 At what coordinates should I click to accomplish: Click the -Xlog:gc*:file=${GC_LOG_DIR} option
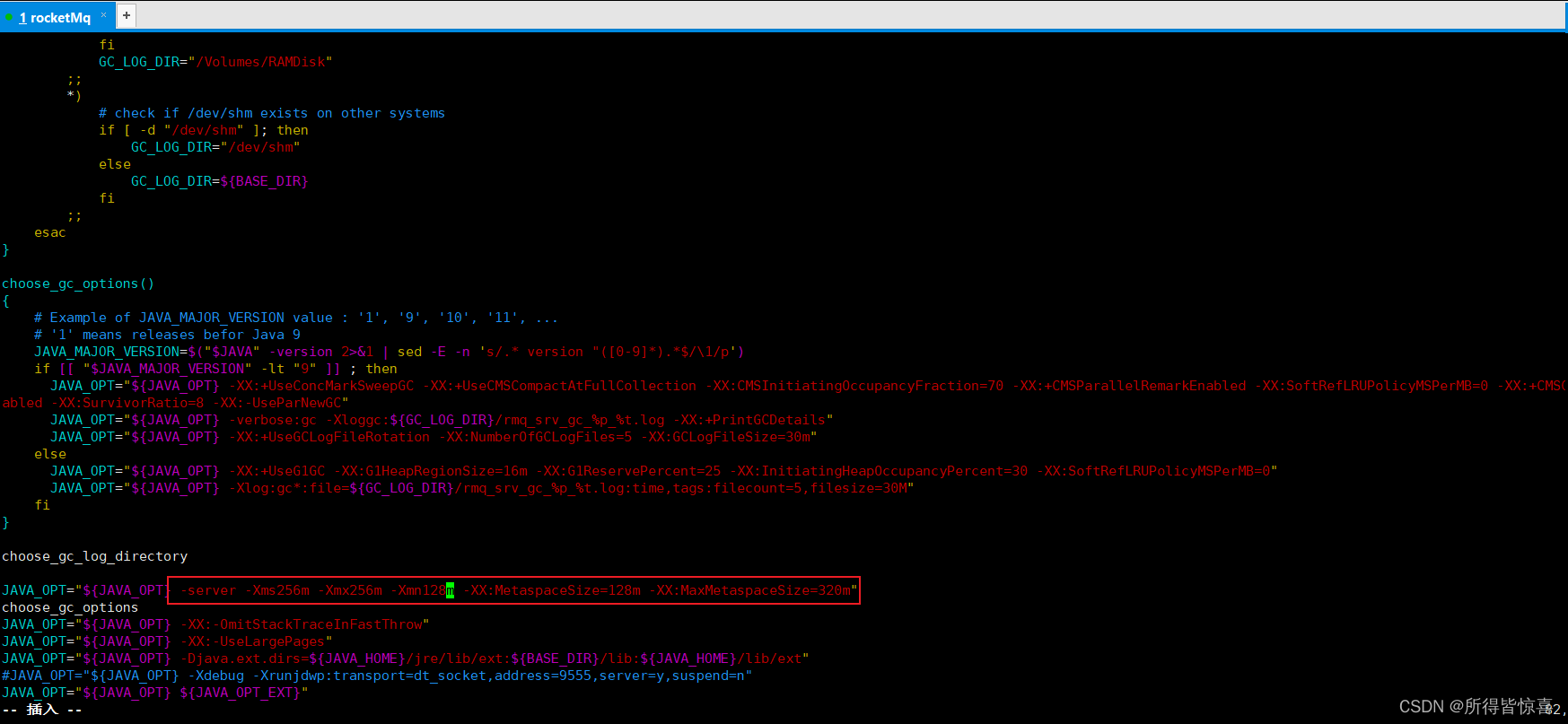(x=341, y=488)
